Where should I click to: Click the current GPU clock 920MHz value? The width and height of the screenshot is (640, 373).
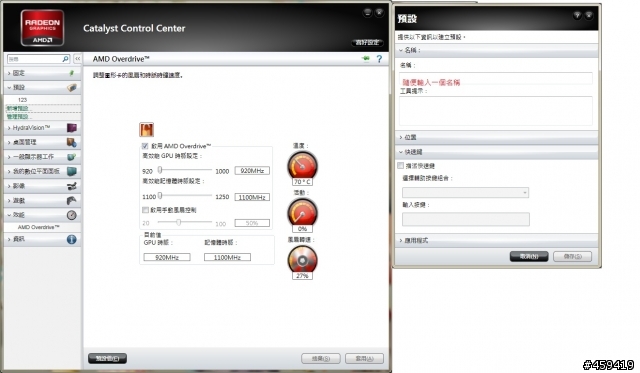click(x=167, y=257)
